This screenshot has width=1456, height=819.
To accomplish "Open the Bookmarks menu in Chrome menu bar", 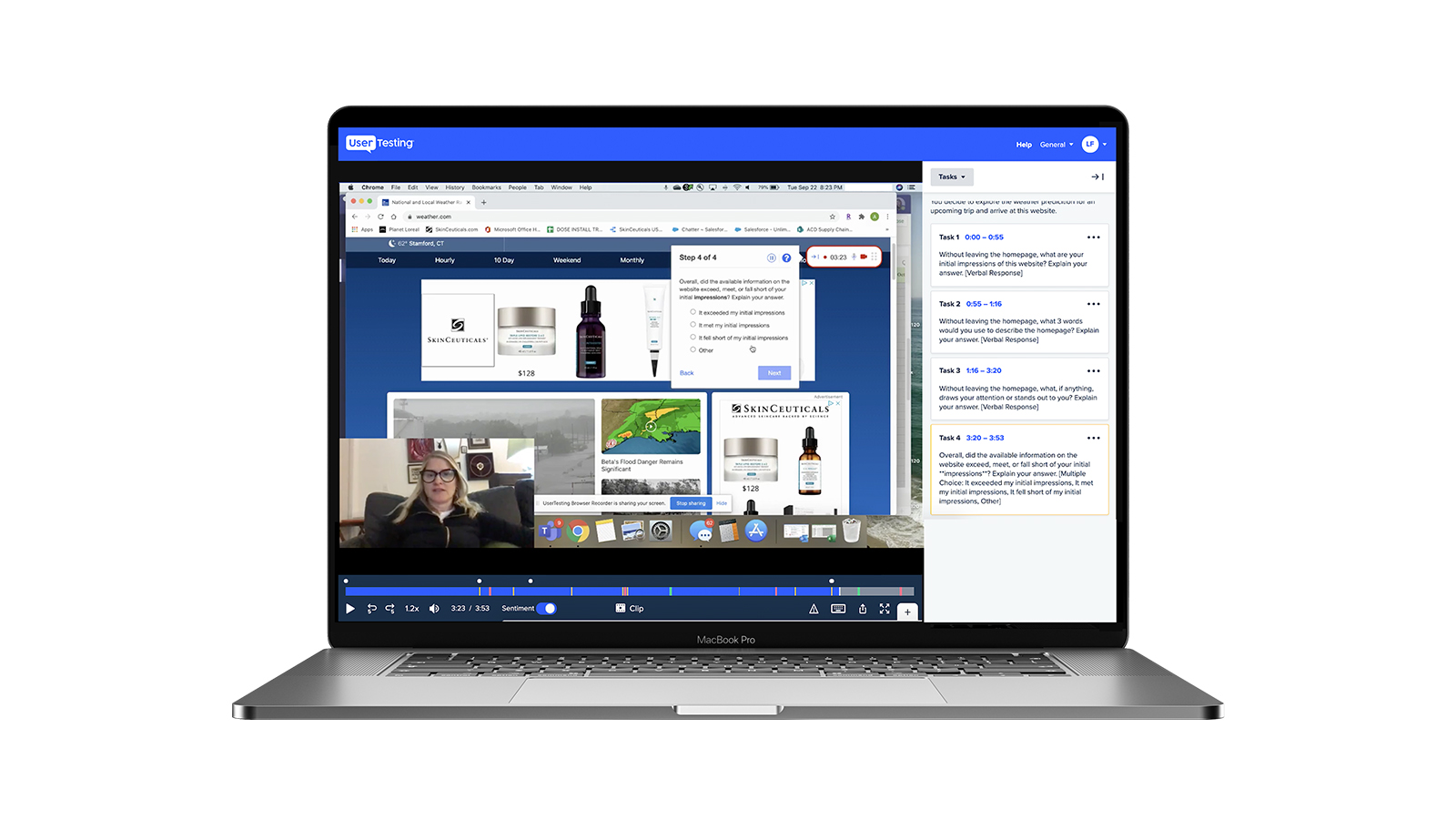I will point(487,187).
